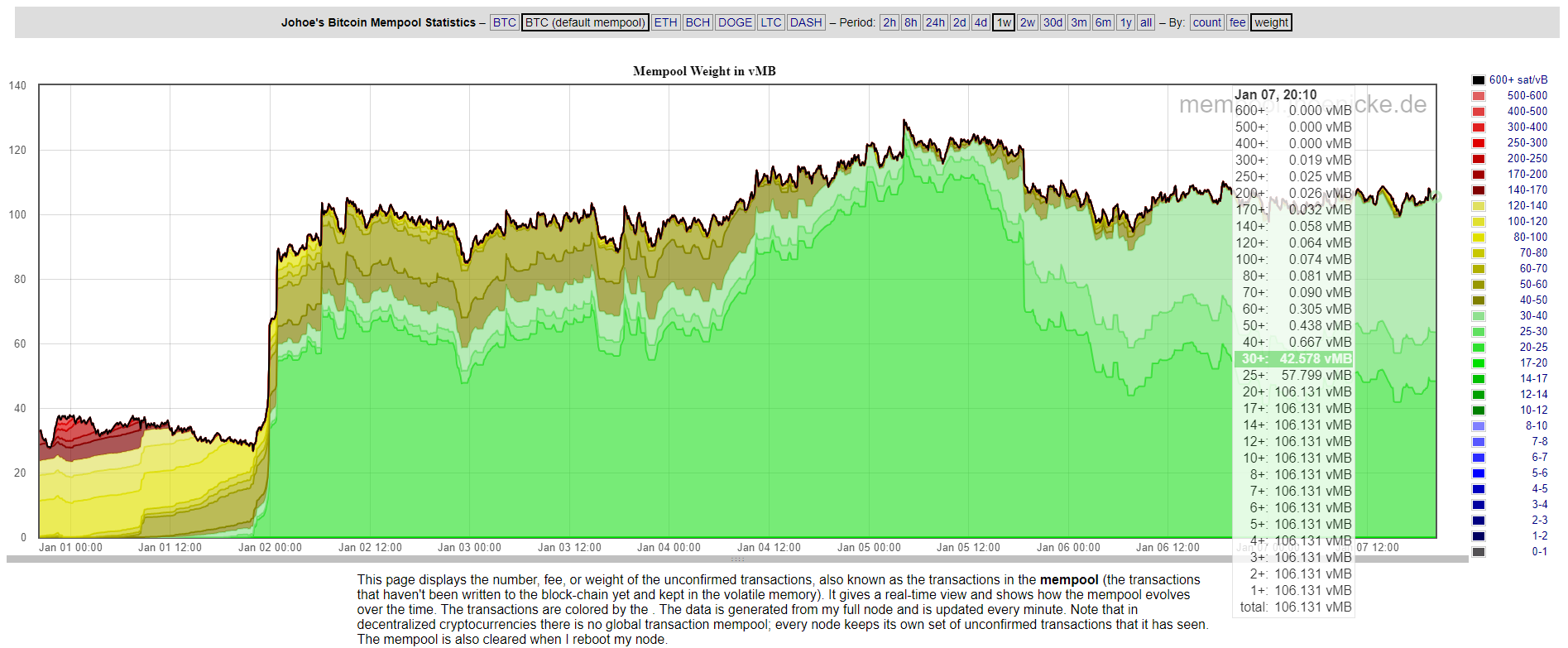The image size is (1568, 648).
Task: Toggle the 70-80 legend swatch
Action: 1478,253
